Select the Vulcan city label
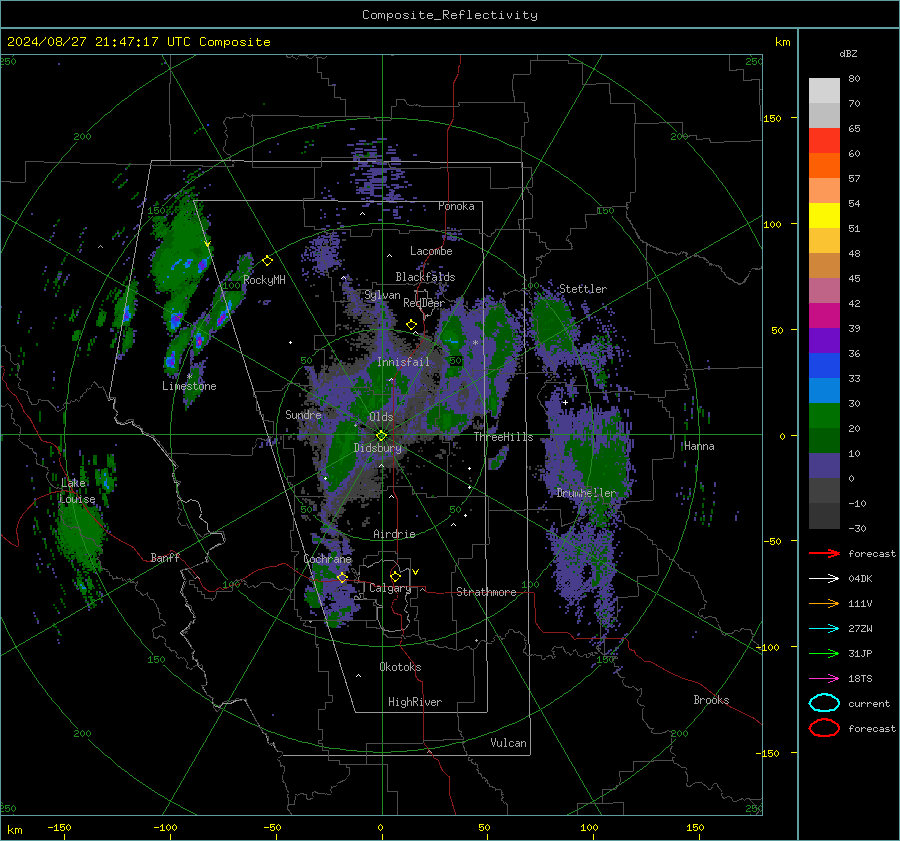The width and height of the screenshot is (900, 841). point(508,743)
